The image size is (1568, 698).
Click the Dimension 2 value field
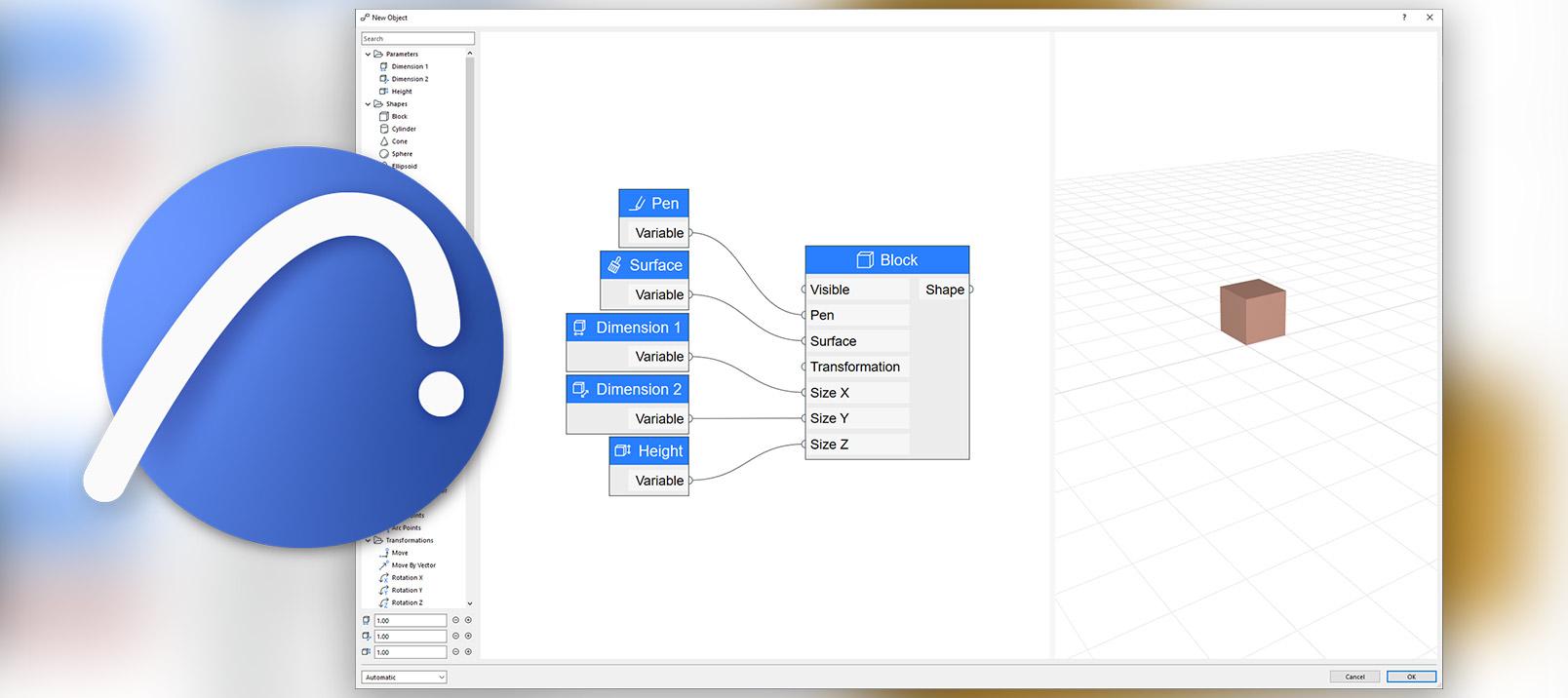(411, 637)
